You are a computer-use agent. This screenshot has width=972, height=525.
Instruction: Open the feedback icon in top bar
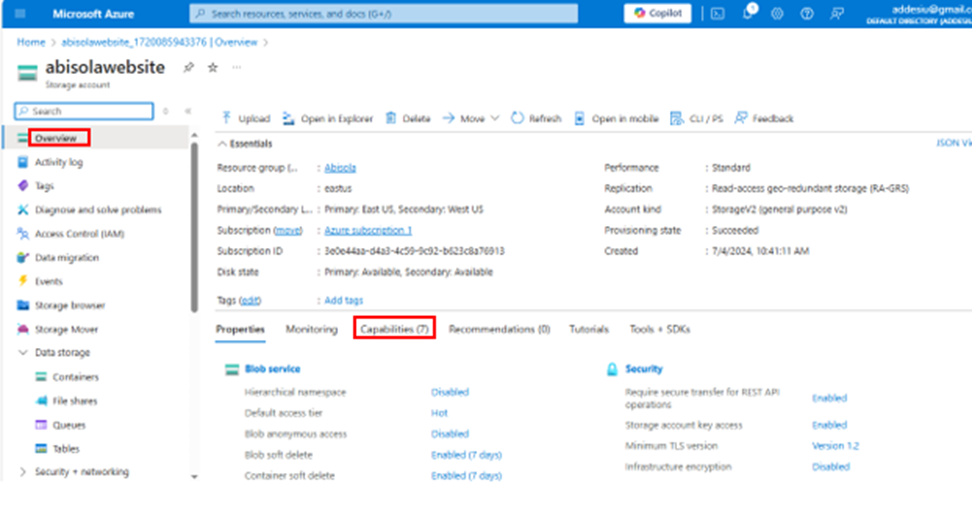(836, 14)
